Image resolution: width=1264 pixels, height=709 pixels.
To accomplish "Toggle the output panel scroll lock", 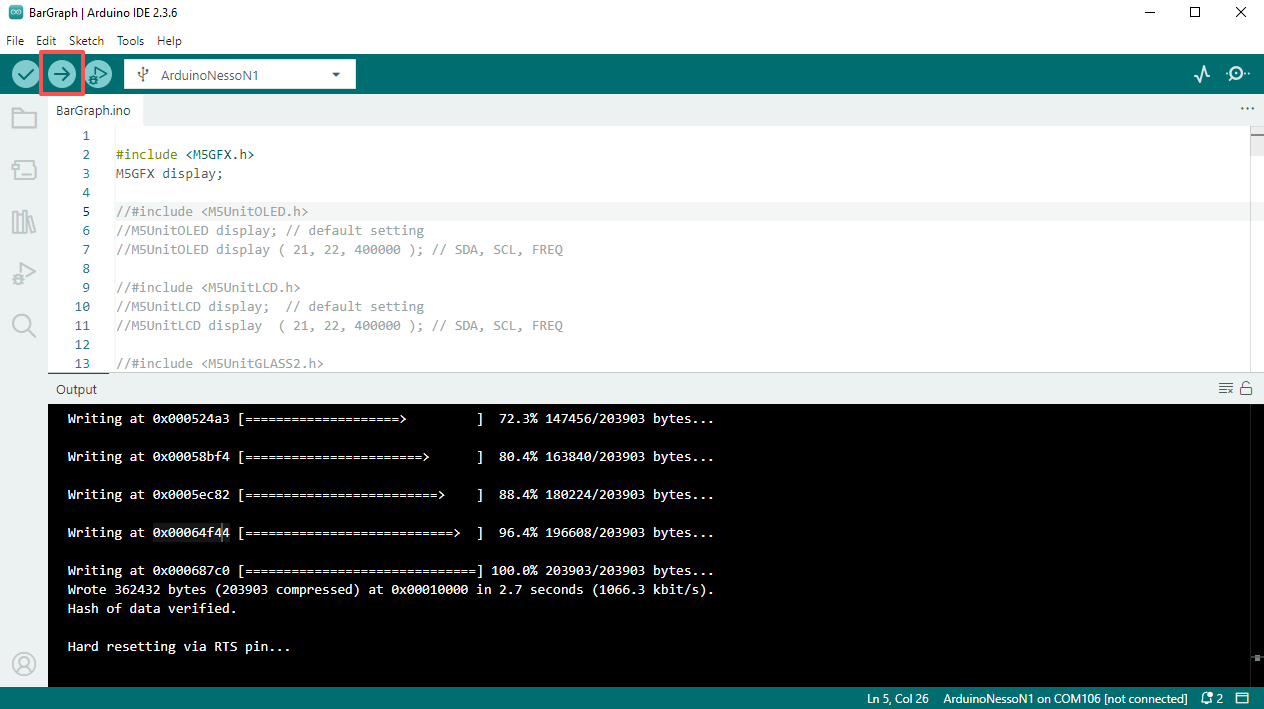I will pyautogui.click(x=1246, y=389).
